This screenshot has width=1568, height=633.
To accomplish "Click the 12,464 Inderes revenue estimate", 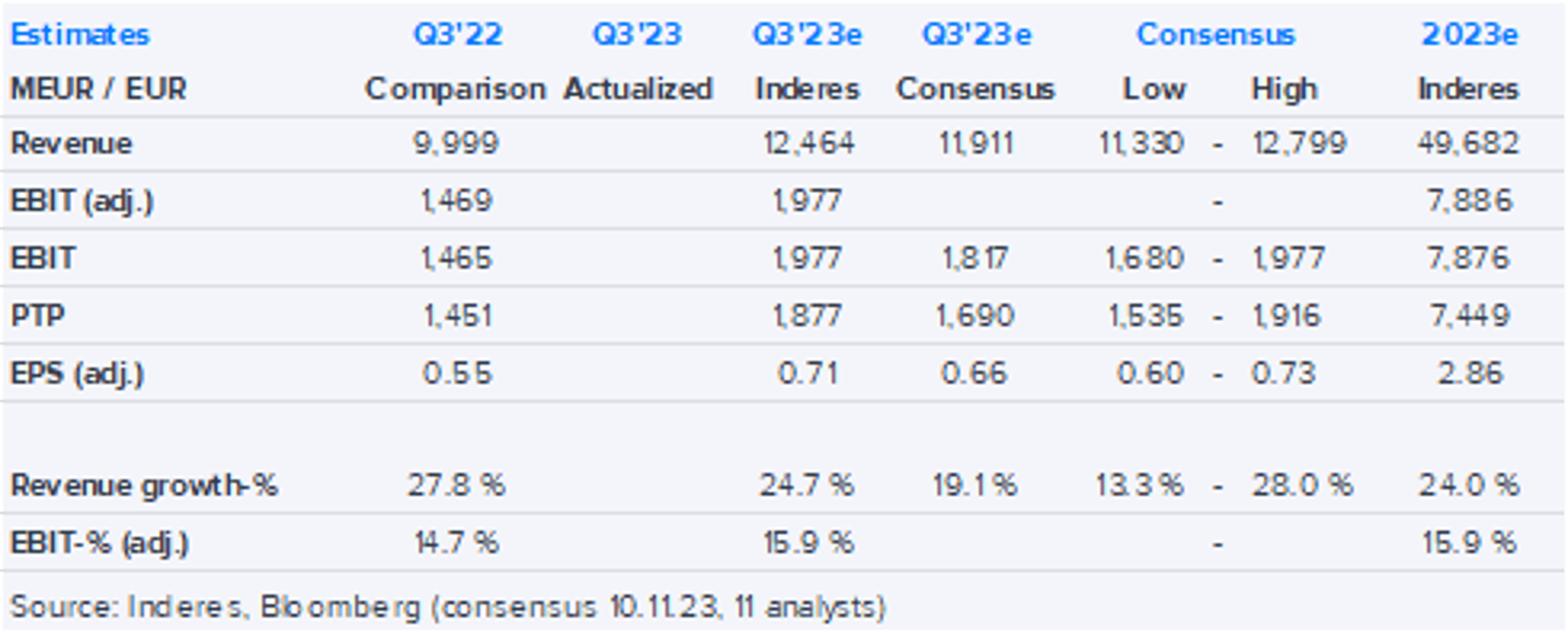I will tap(808, 144).
